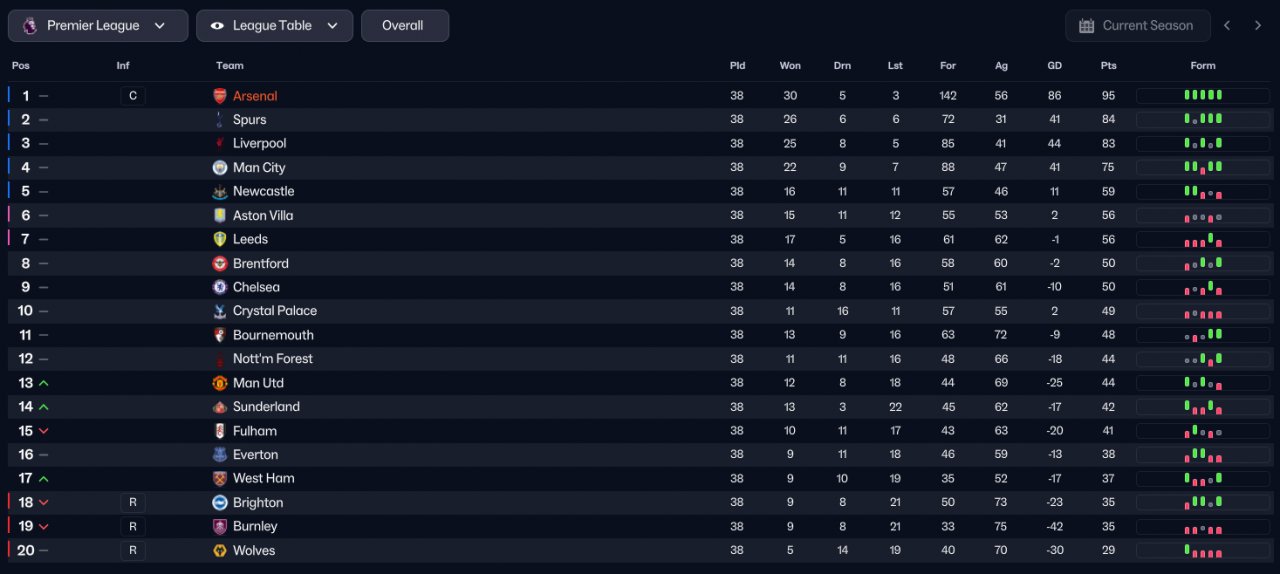
Task: Click the calendar icon beside Current Season
Action: (x=1086, y=26)
